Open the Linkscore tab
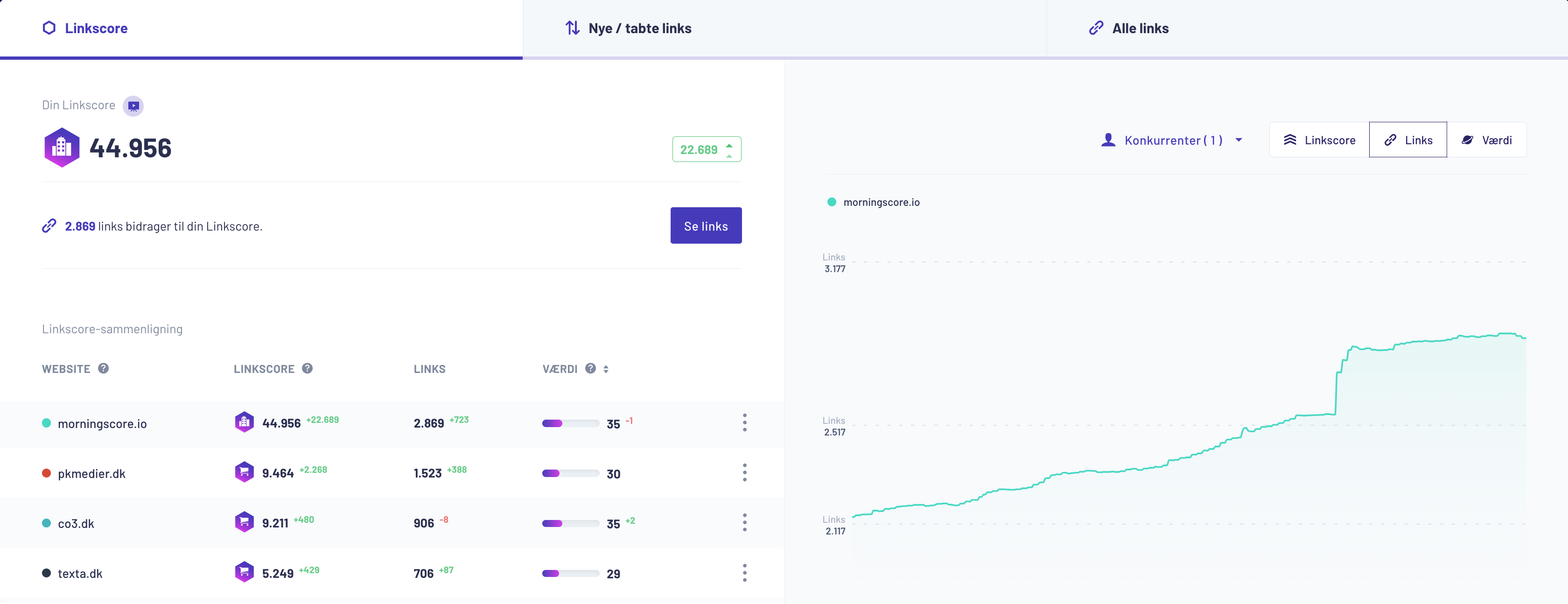The height and width of the screenshot is (604, 1568). [261, 28]
